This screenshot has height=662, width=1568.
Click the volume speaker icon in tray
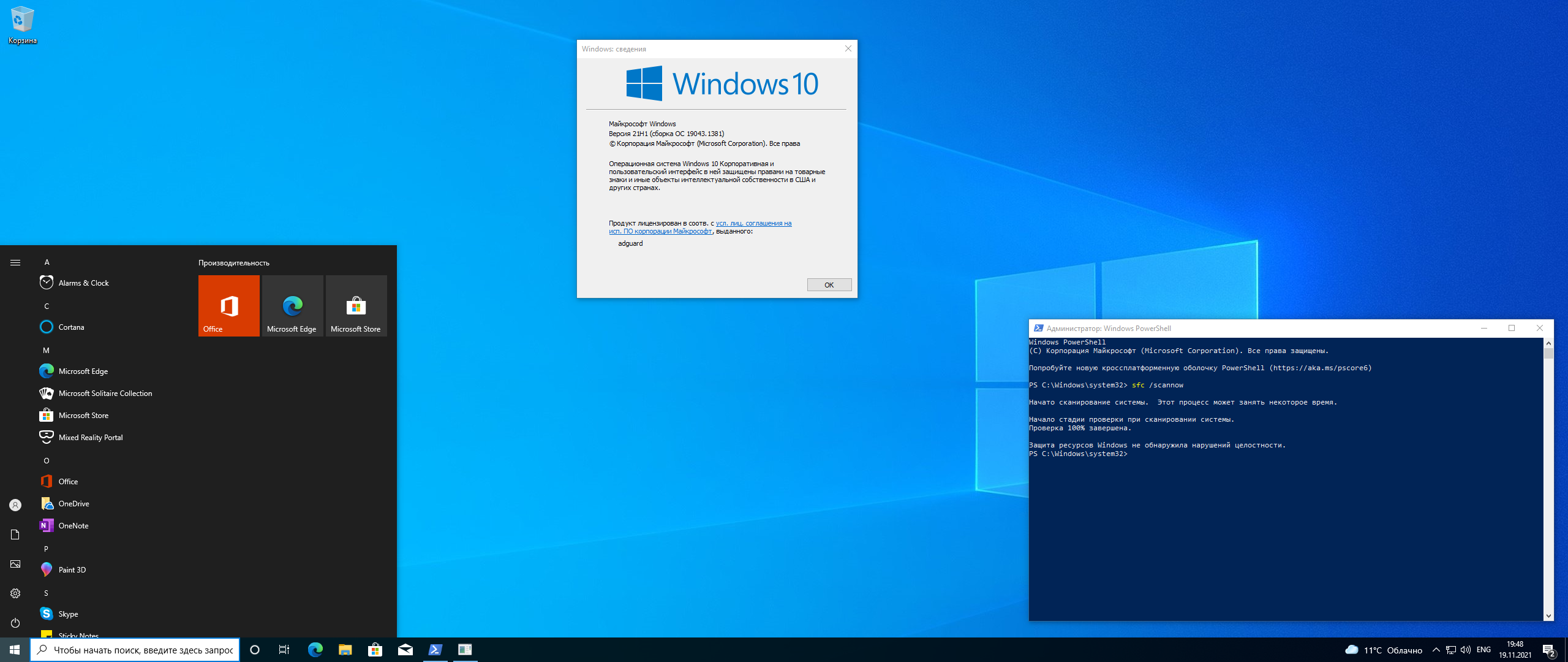[1466, 650]
